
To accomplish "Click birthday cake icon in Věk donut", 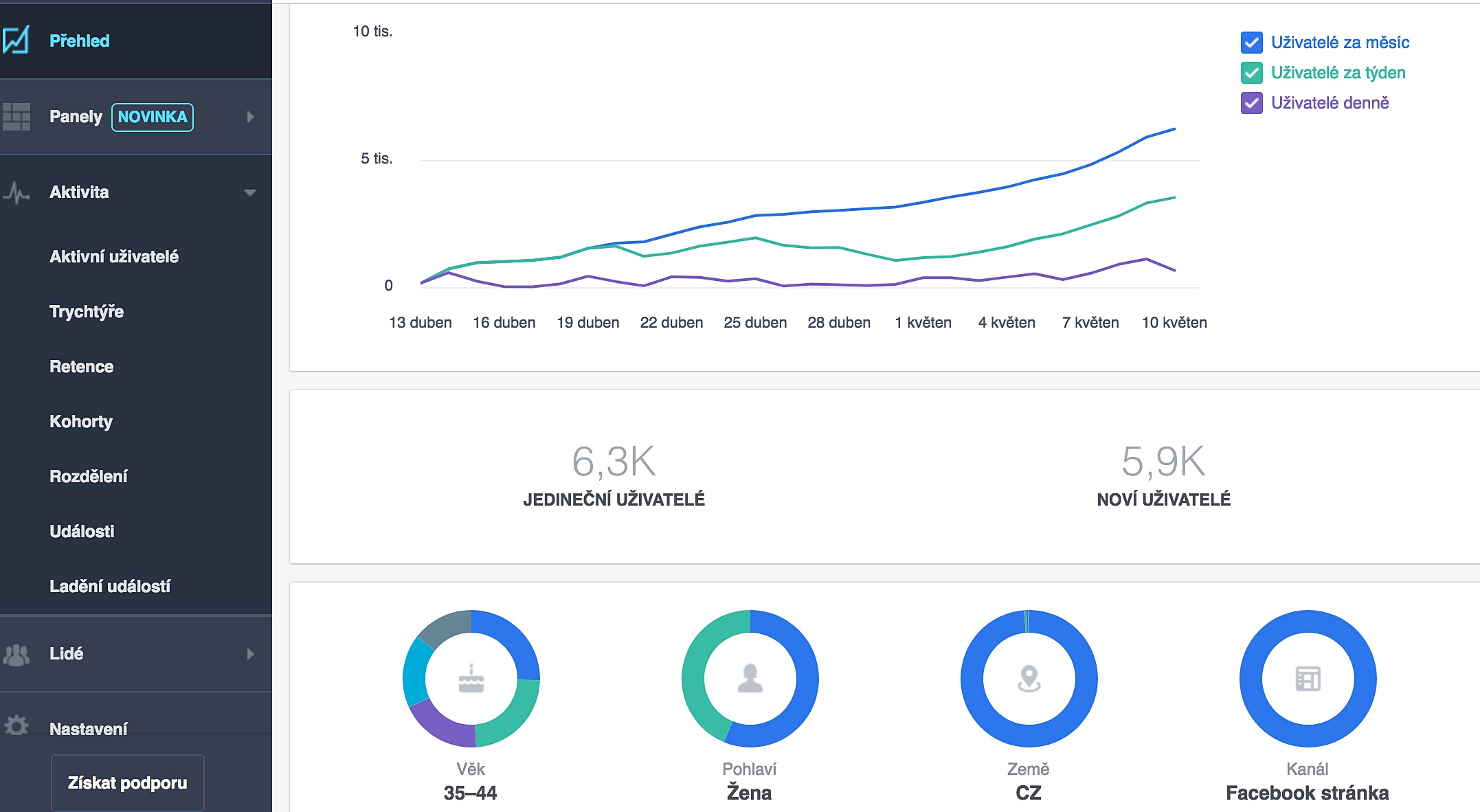I will [x=471, y=679].
